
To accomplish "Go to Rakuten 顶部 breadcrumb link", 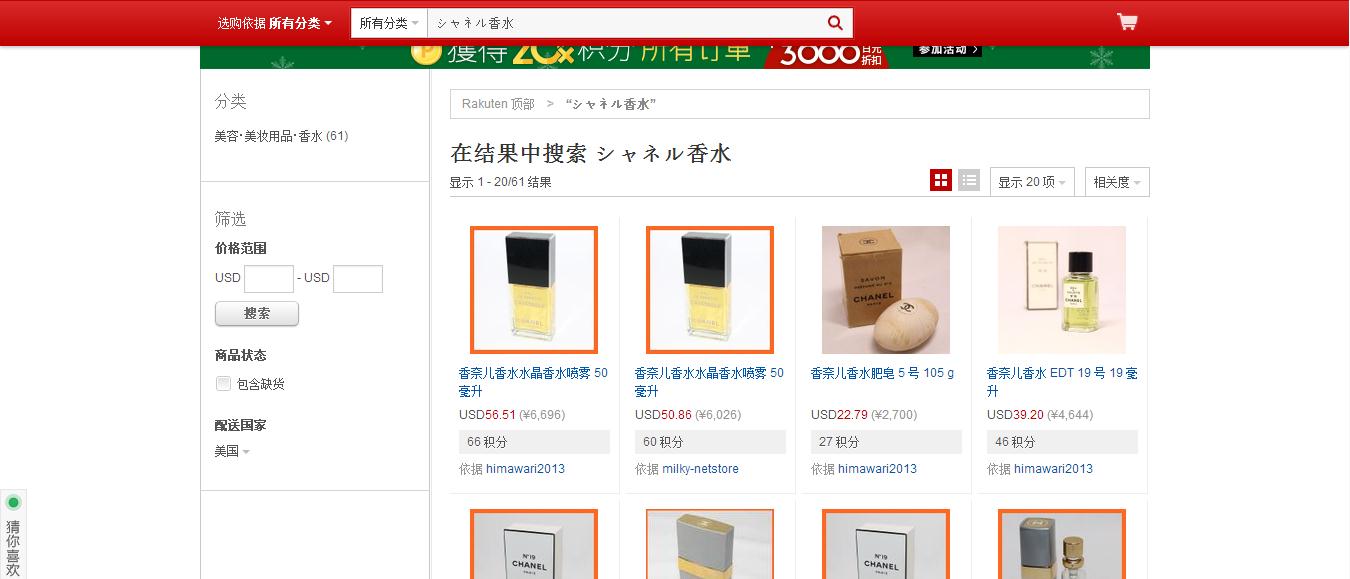I will 498,104.
